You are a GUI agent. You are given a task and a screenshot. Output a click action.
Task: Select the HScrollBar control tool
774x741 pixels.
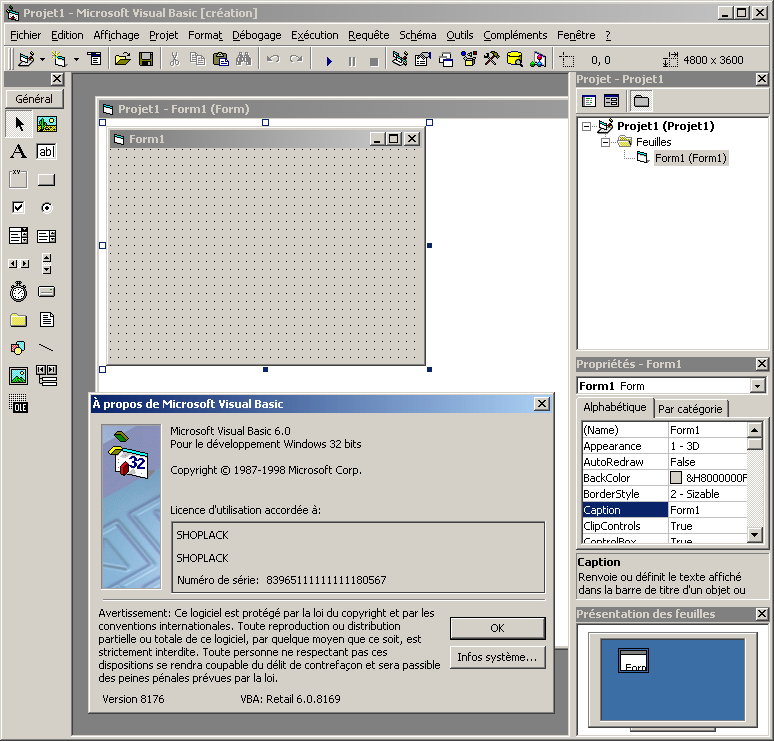[x=19, y=264]
